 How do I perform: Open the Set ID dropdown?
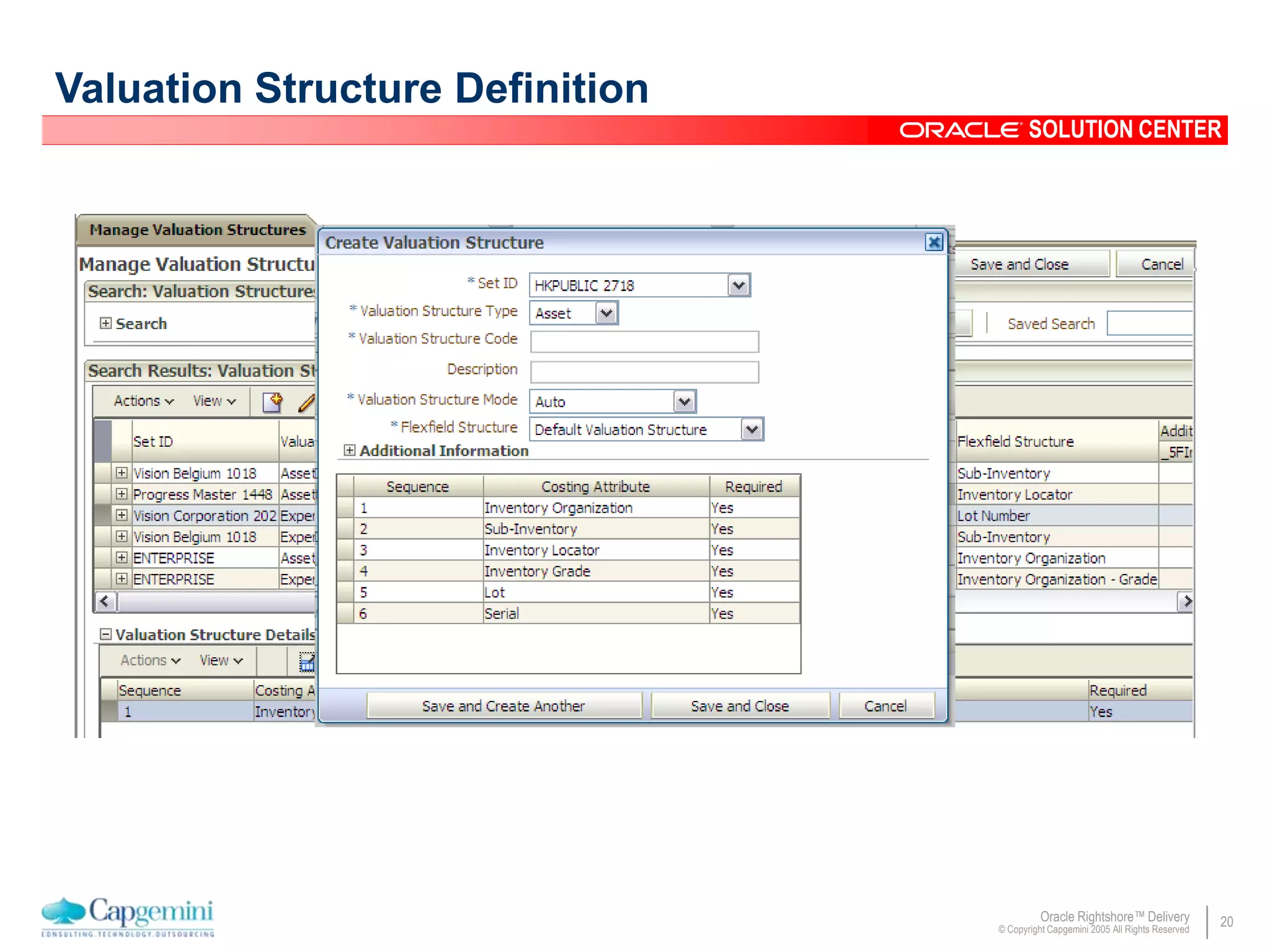pos(738,286)
